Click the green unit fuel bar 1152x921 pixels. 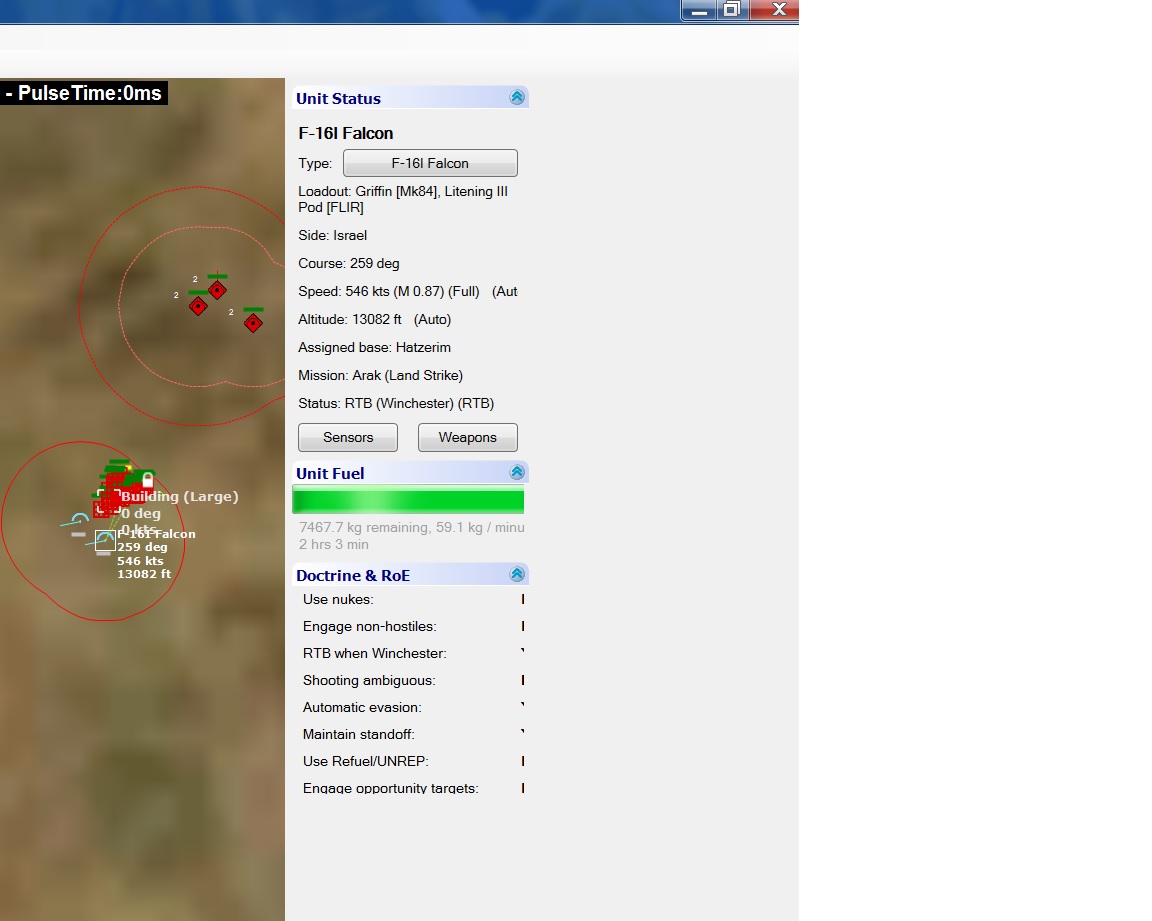pyautogui.click(x=408, y=500)
